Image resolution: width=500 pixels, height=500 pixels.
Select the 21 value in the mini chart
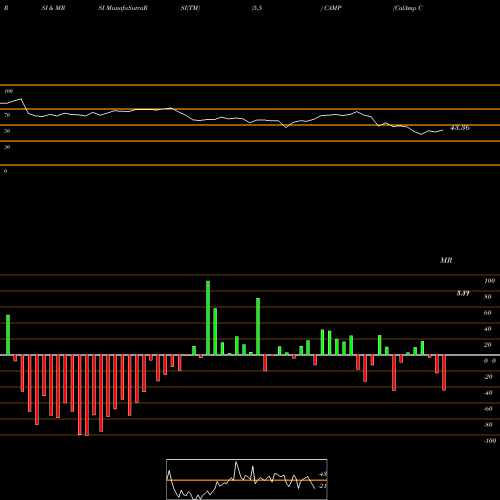point(323,486)
